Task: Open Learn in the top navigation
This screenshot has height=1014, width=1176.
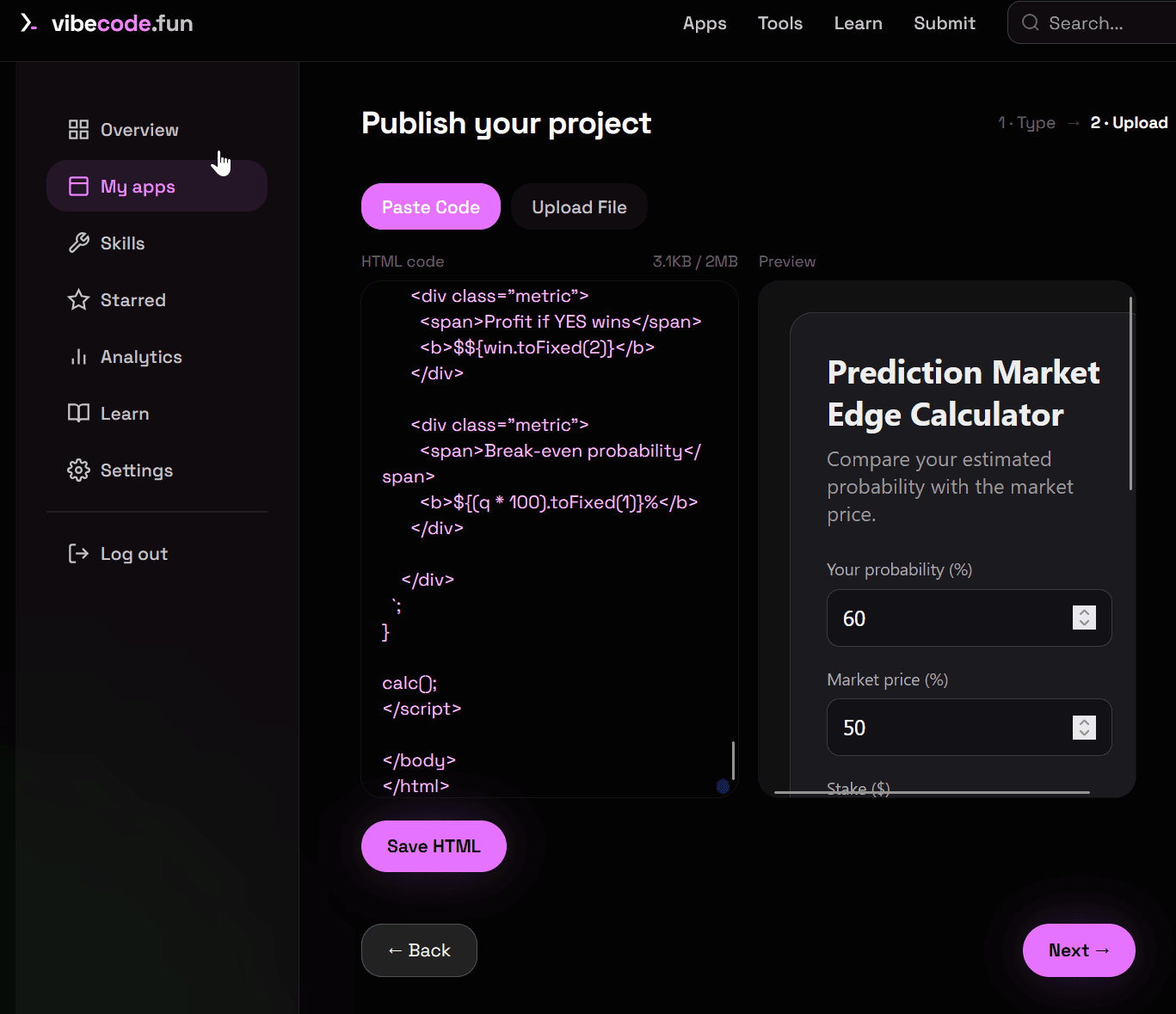Action: click(x=858, y=23)
